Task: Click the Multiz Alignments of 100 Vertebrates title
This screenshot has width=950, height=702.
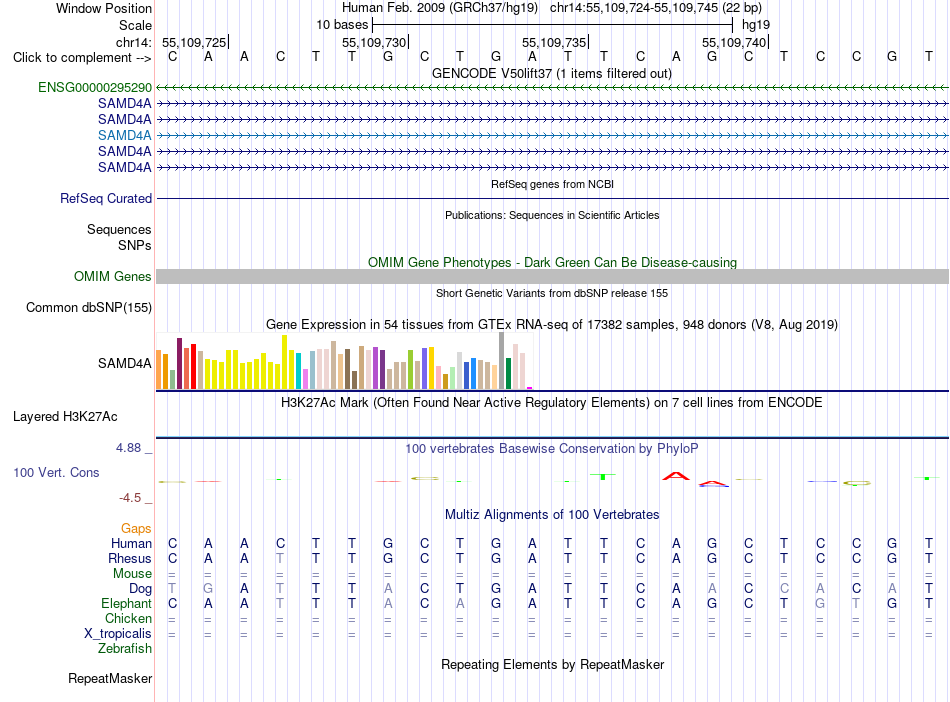Action: click(x=552, y=514)
